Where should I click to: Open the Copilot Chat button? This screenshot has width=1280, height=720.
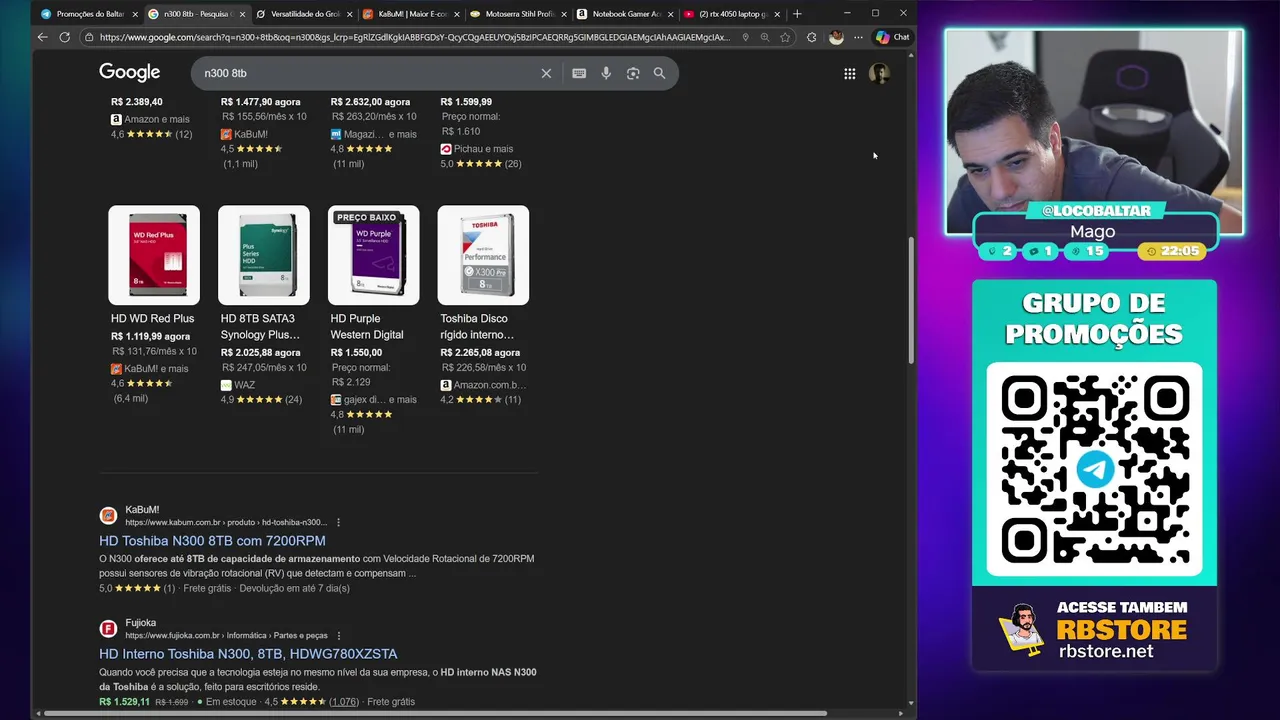click(x=892, y=37)
